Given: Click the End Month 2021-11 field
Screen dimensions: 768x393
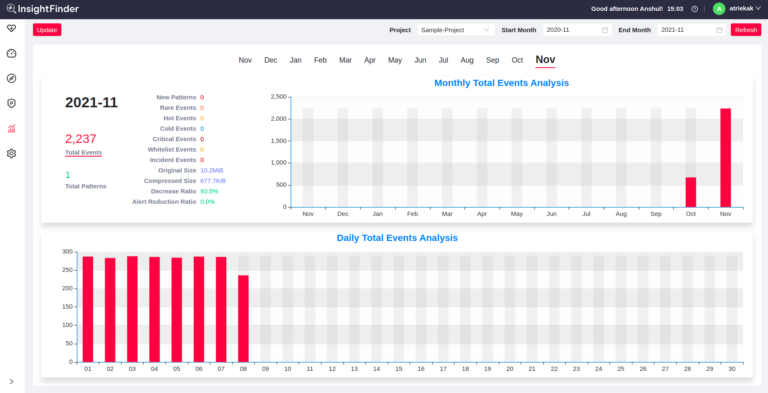Looking at the screenshot, I should click(692, 30).
